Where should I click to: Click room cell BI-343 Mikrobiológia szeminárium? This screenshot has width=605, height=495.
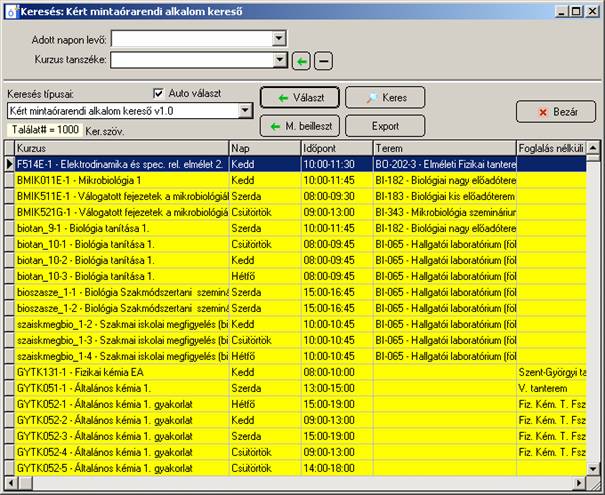coord(444,212)
